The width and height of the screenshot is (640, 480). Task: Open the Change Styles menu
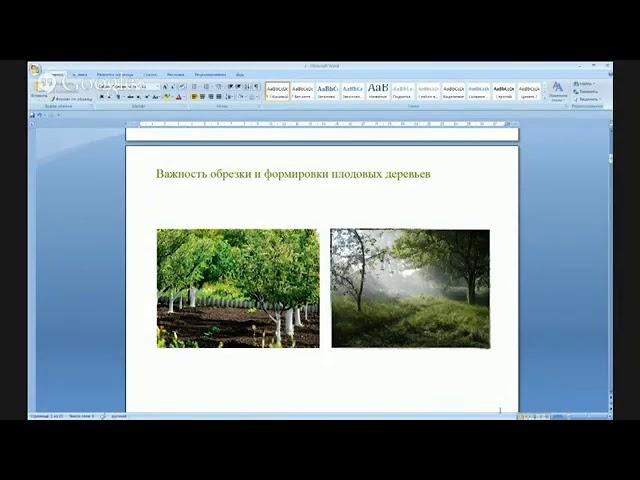pyautogui.click(x=558, y=91)
